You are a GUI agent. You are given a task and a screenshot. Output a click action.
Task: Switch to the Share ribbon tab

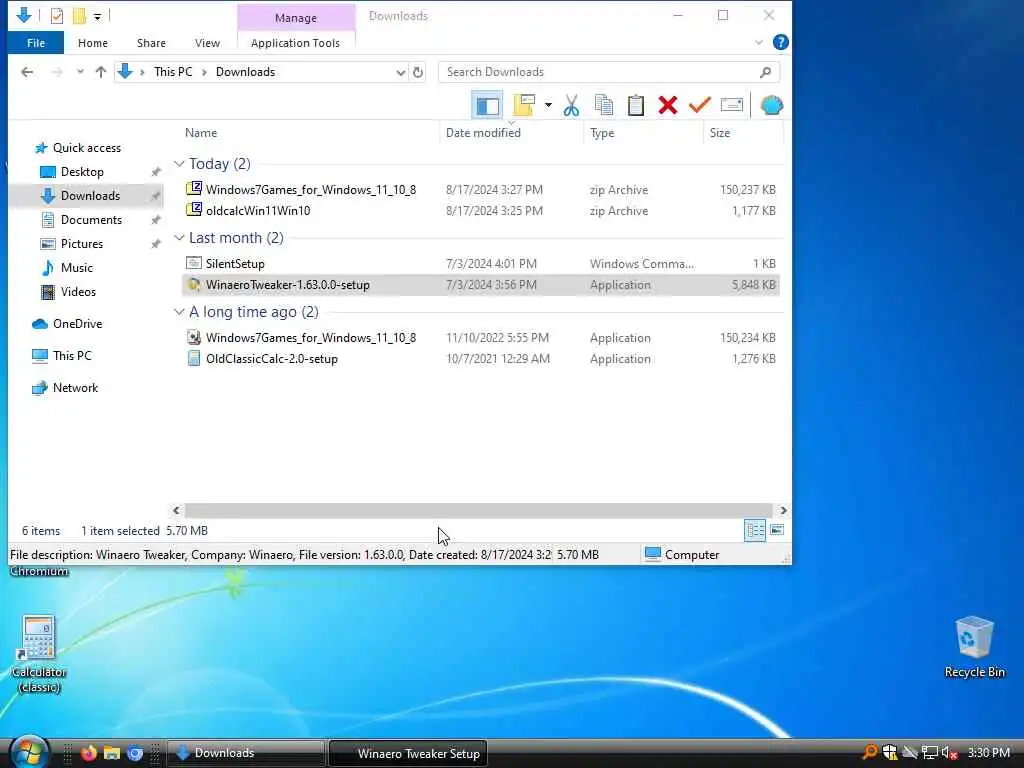tap(151, 43)
